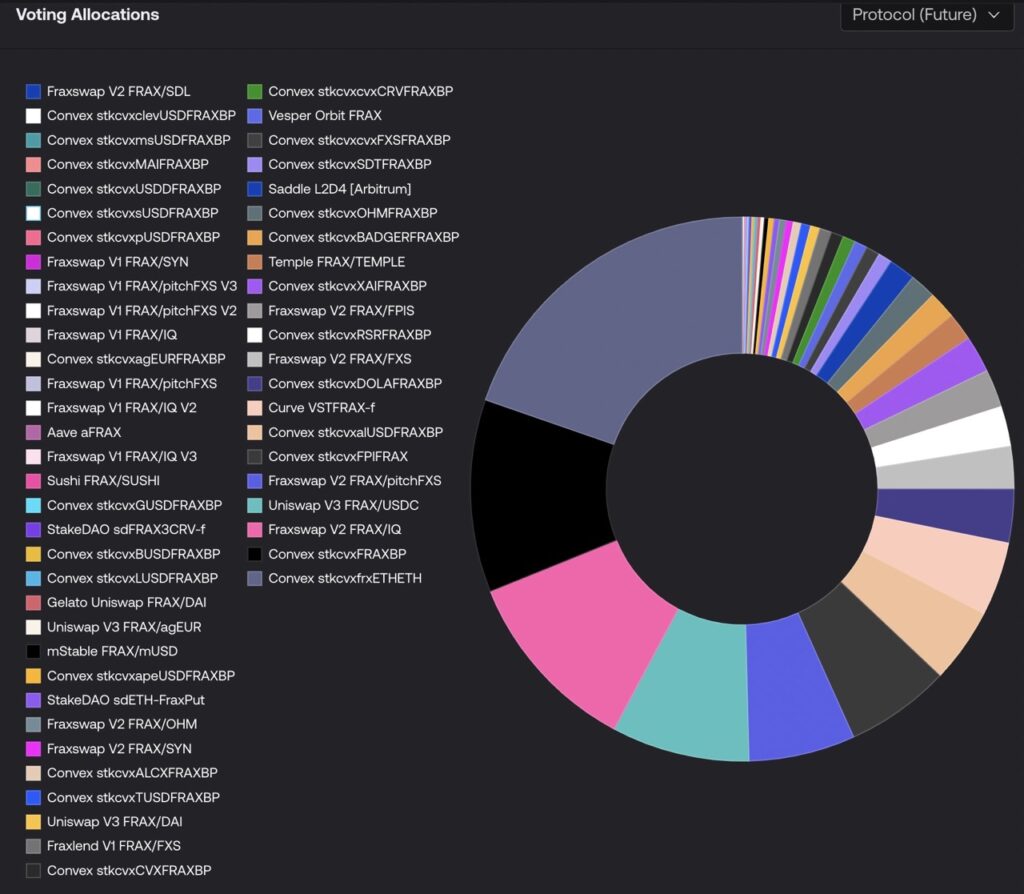Click legend label Convex stkcvxclevUSDFRAXBP
This screenshot has height=894, width=1024.
pyautogui.click(x=141, y=116)
